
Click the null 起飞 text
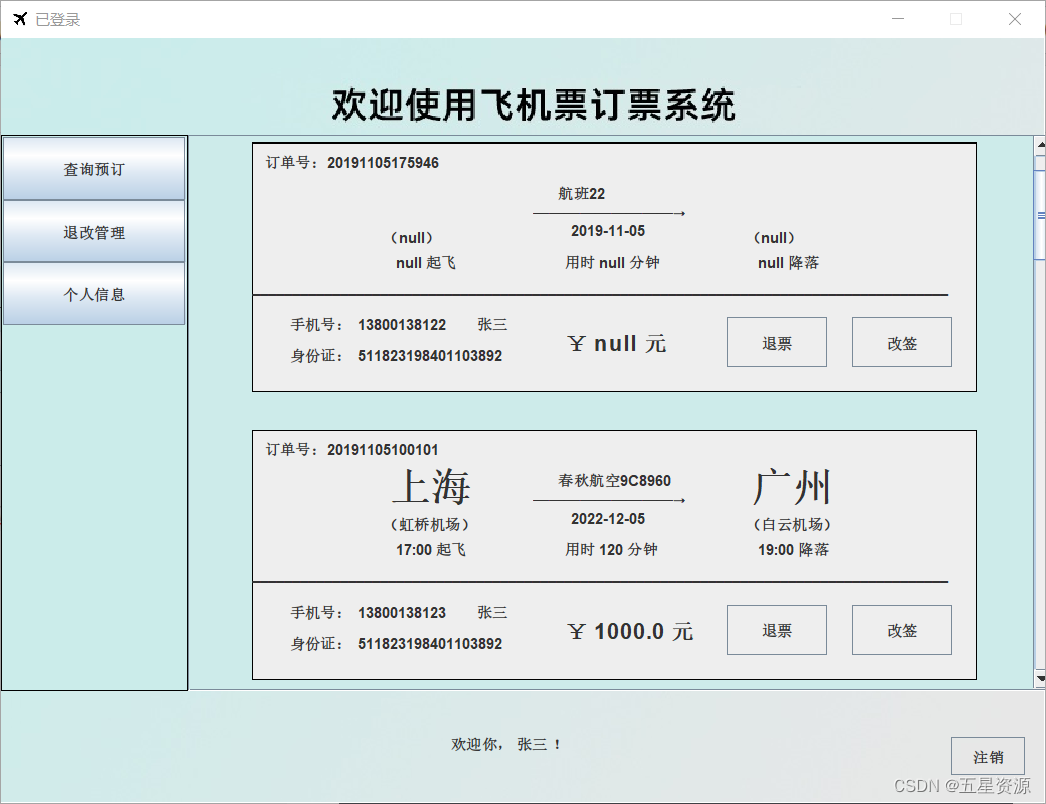point(426,263)
